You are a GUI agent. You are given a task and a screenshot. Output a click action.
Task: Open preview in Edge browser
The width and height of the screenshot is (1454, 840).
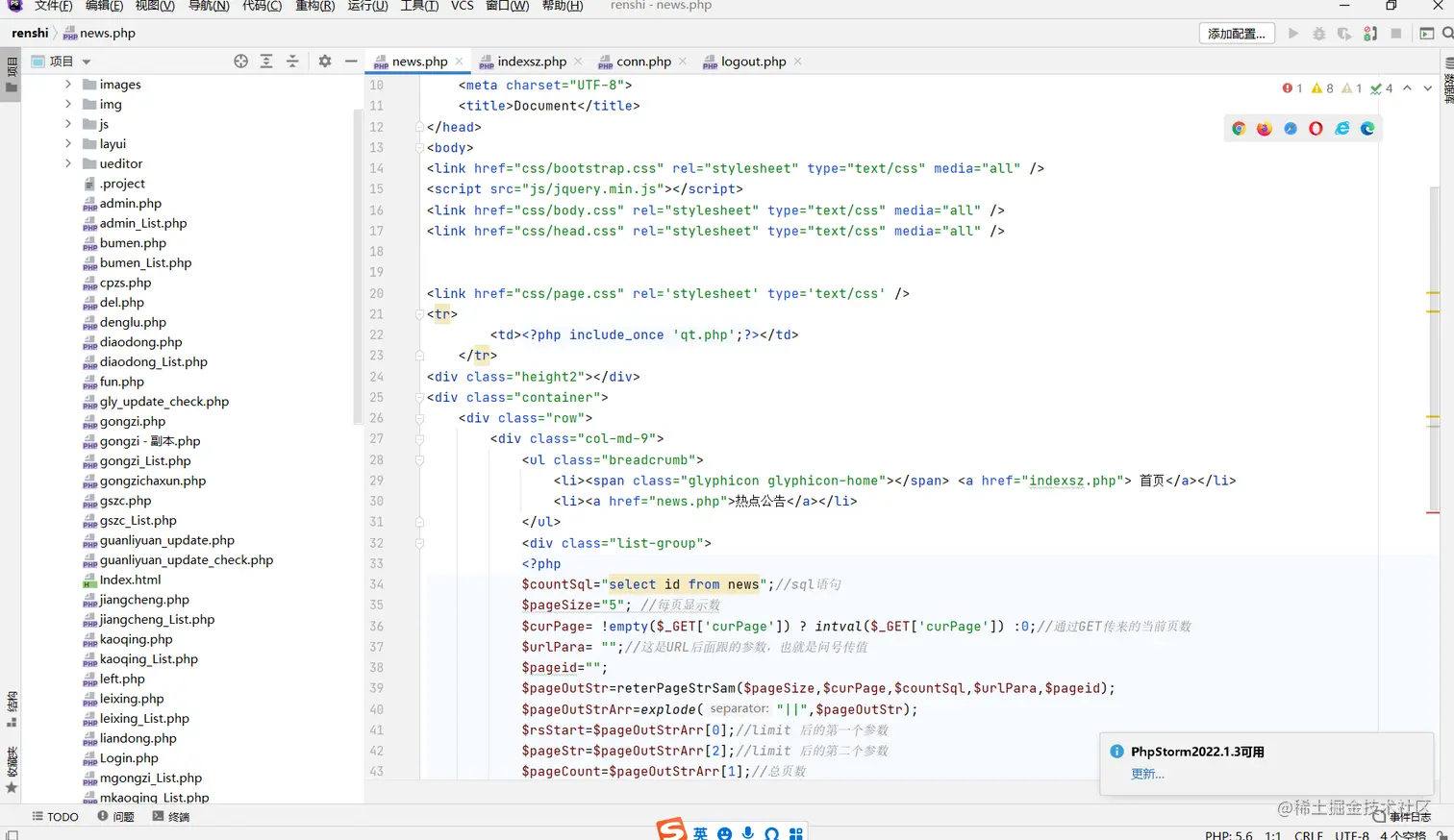coord(1367,129)
